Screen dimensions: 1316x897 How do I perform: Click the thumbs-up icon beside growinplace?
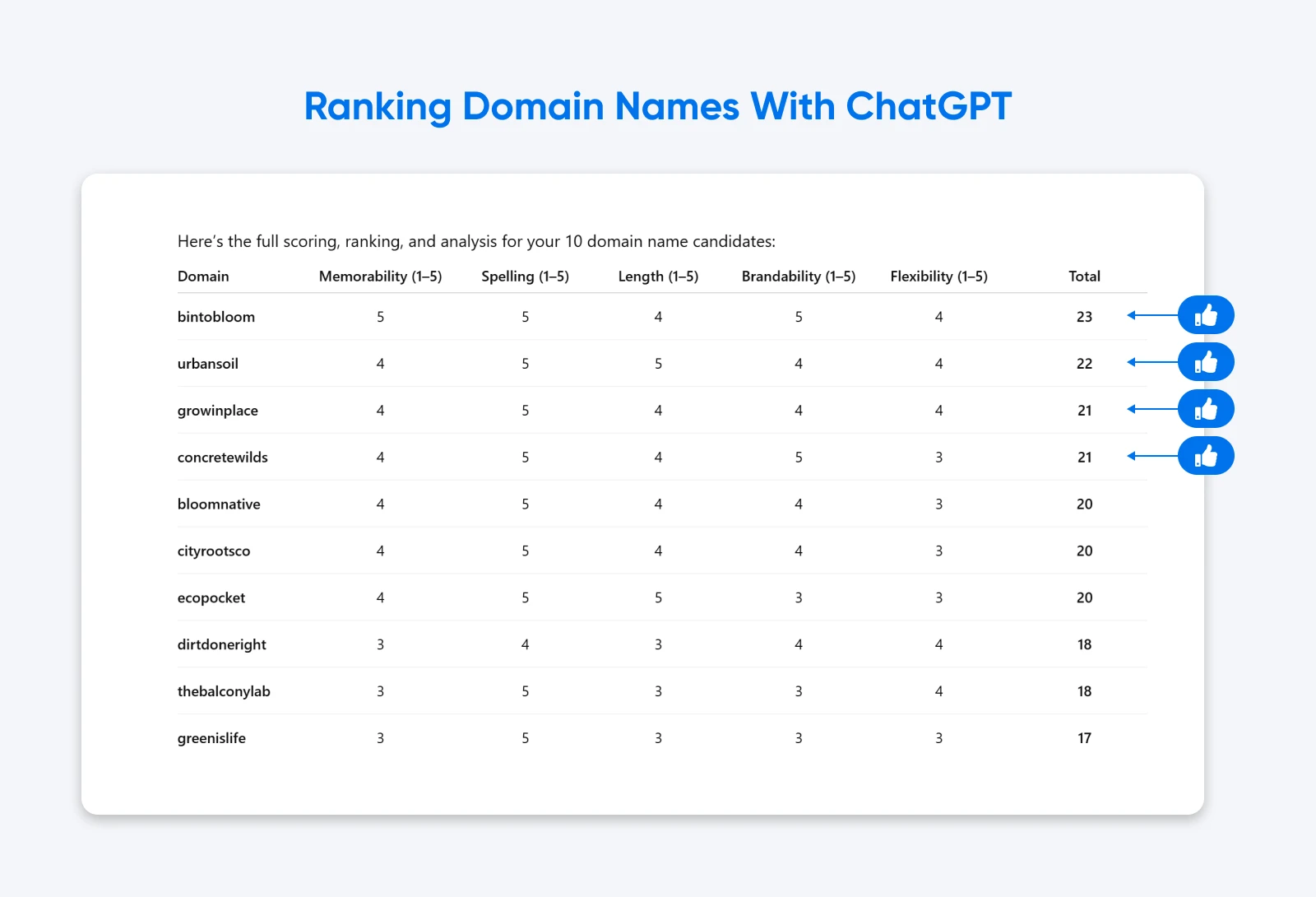(x=1205, y=408)
